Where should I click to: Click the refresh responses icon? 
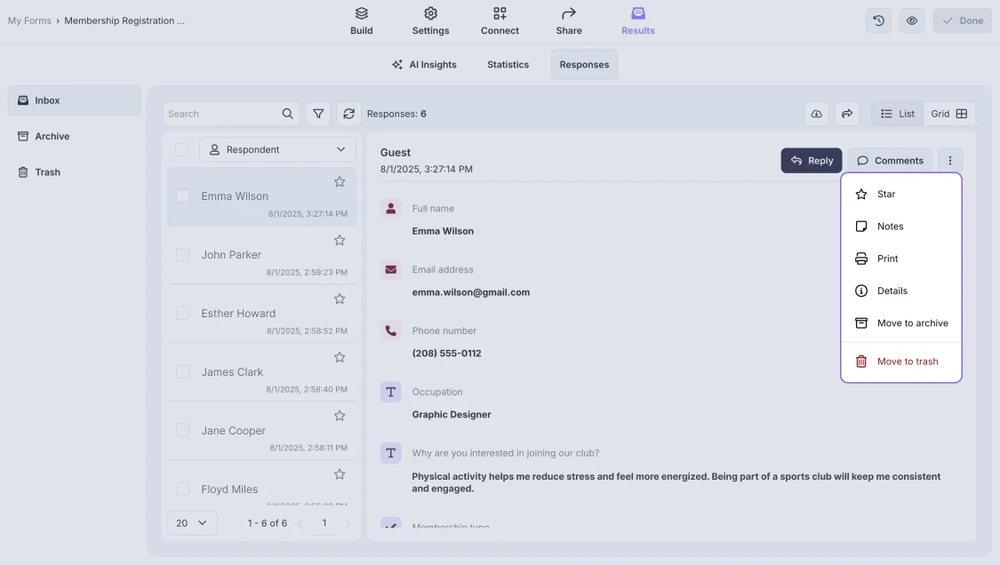[x=348, y=114]
